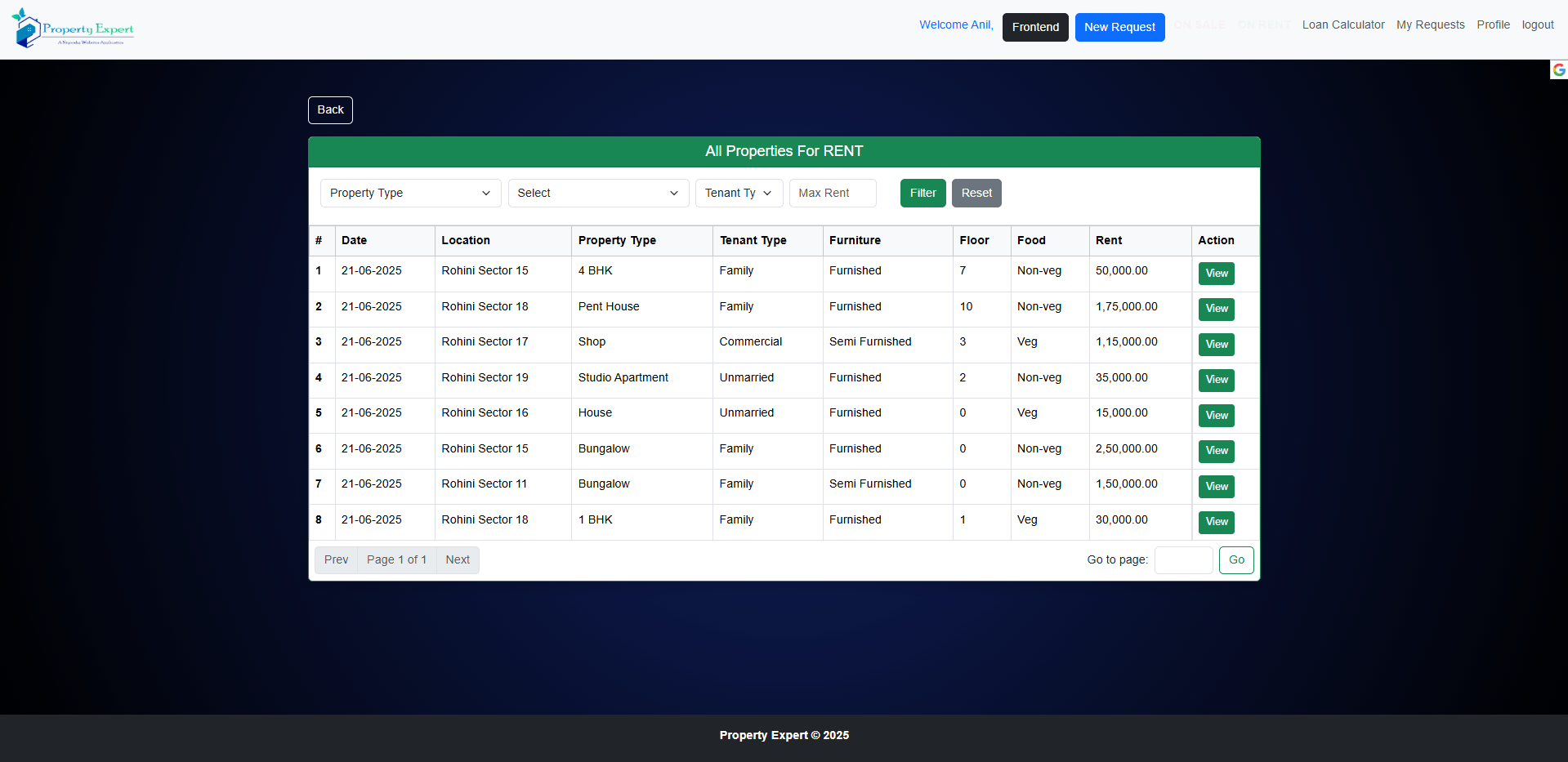View the 4 BHK Rohini Sector 15 property
The height and width of the screenshot is (762, 1568).
(1216, 274)
